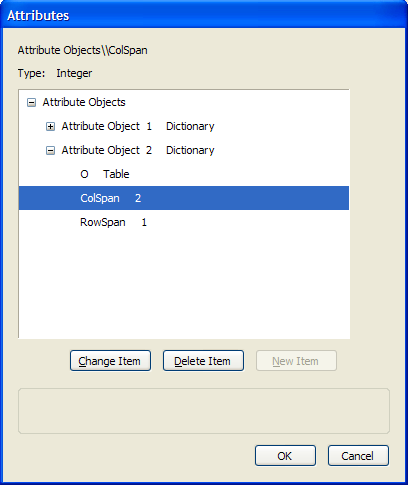This screenshot has height=486, width=408.
Task: Click the blank tree area below RowSpan
Action: tap(184, 285)
